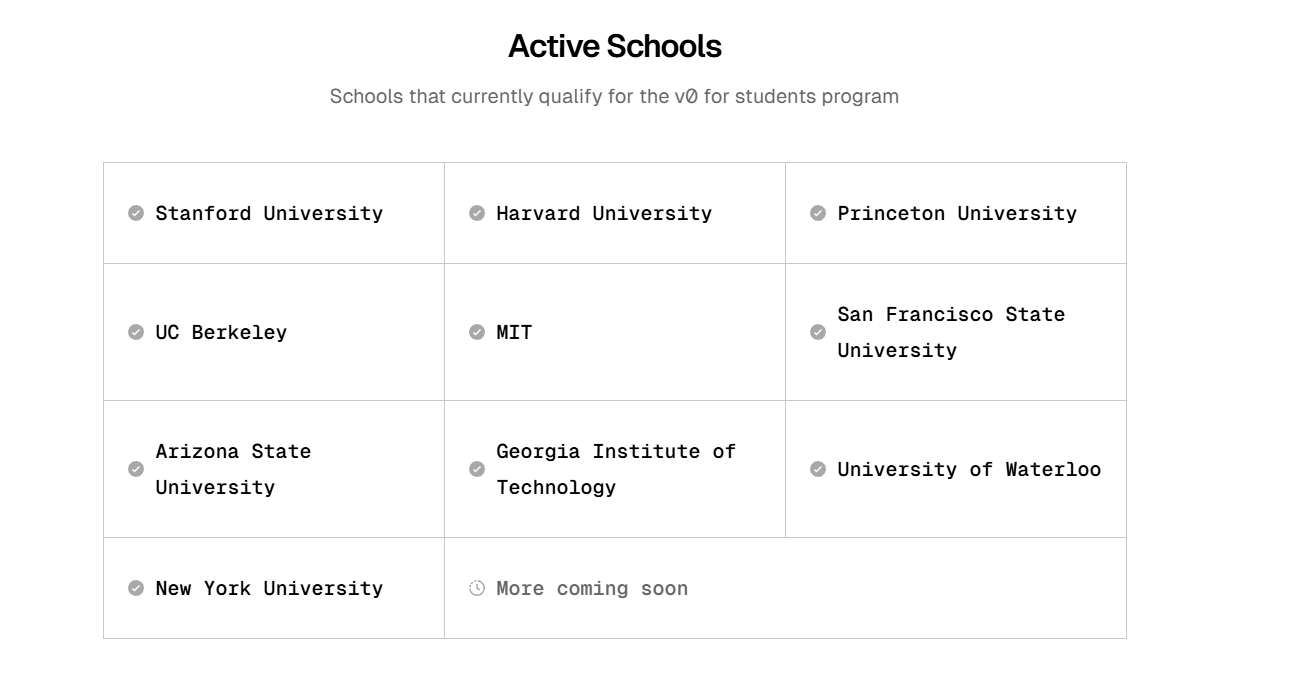
Task: Click the Princeton University label
Action: tap(957, 213)
